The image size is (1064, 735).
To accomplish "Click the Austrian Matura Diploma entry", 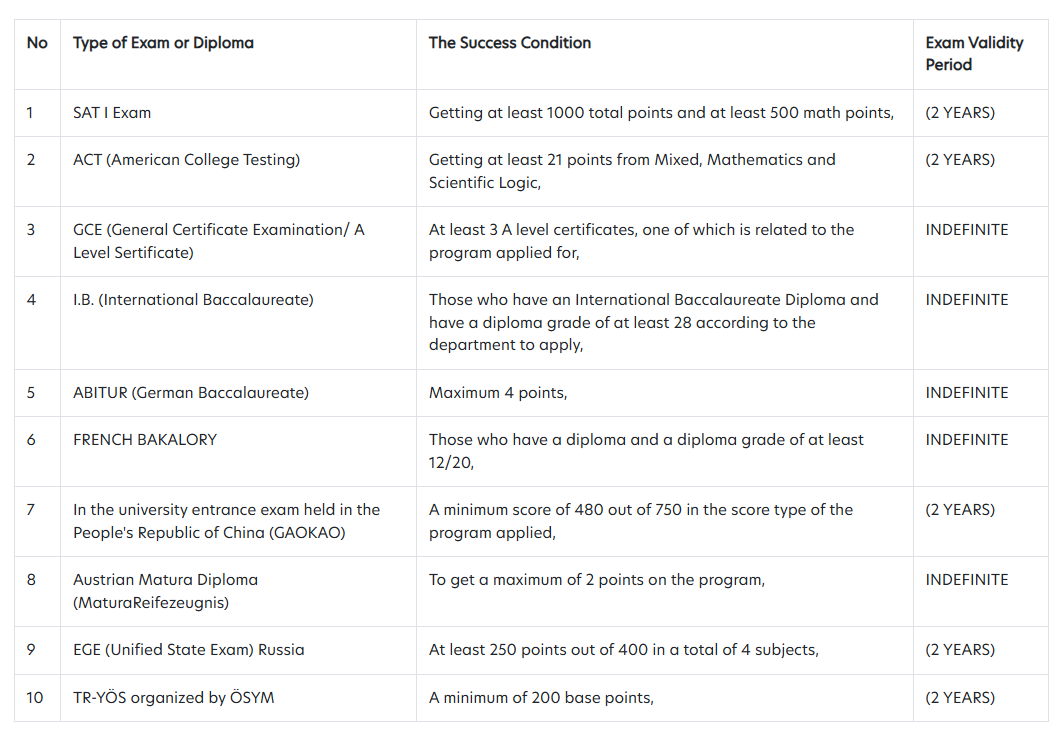I will (166, 591).
